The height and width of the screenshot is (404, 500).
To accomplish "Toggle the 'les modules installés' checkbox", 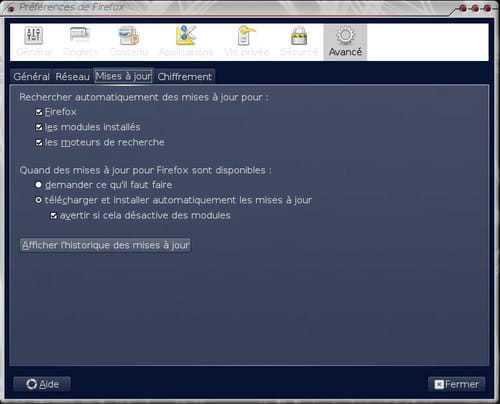I will tap(39, 127).
